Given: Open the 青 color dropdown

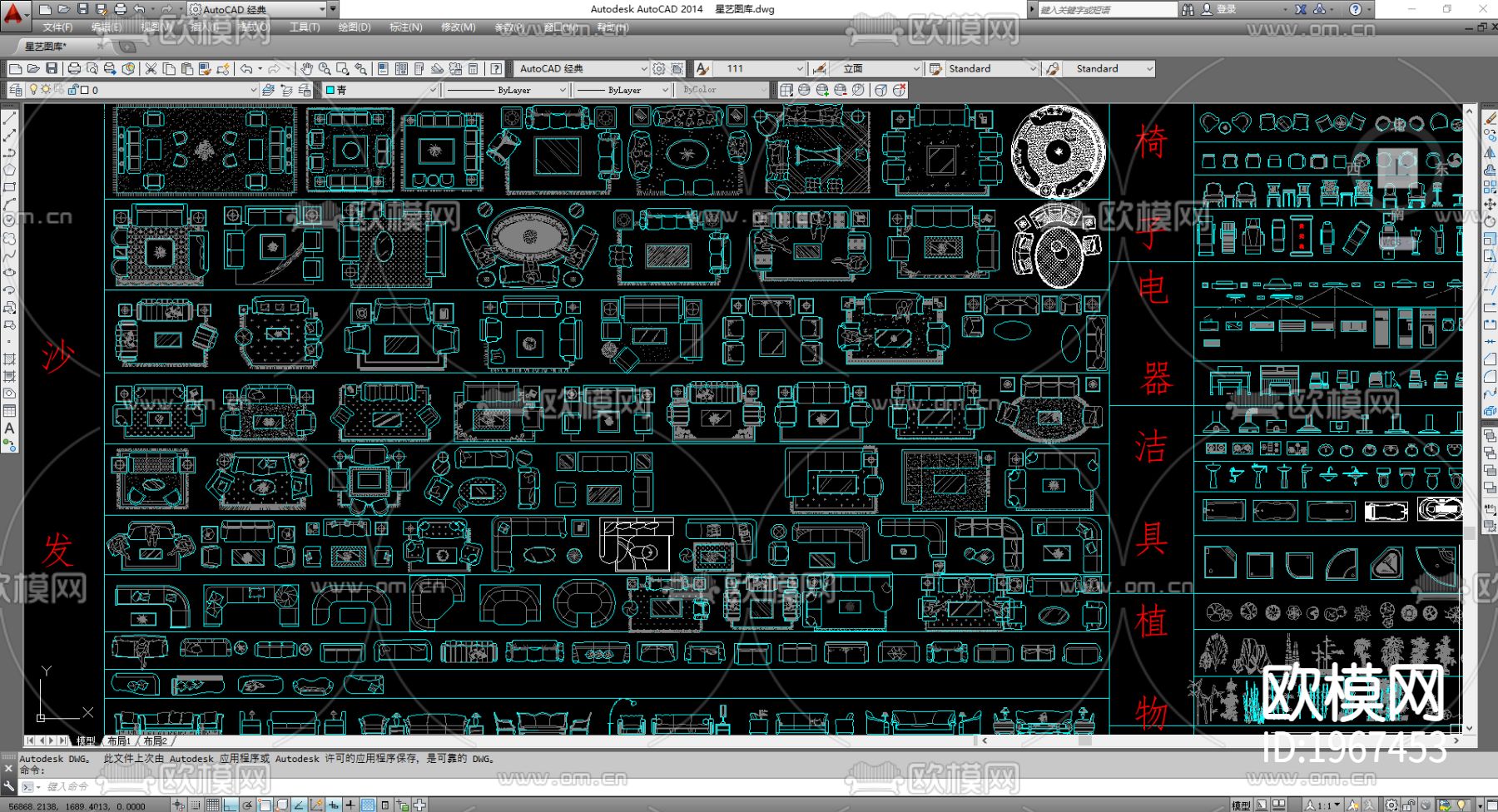Looking at the screenshot, I should click(432, 90).
